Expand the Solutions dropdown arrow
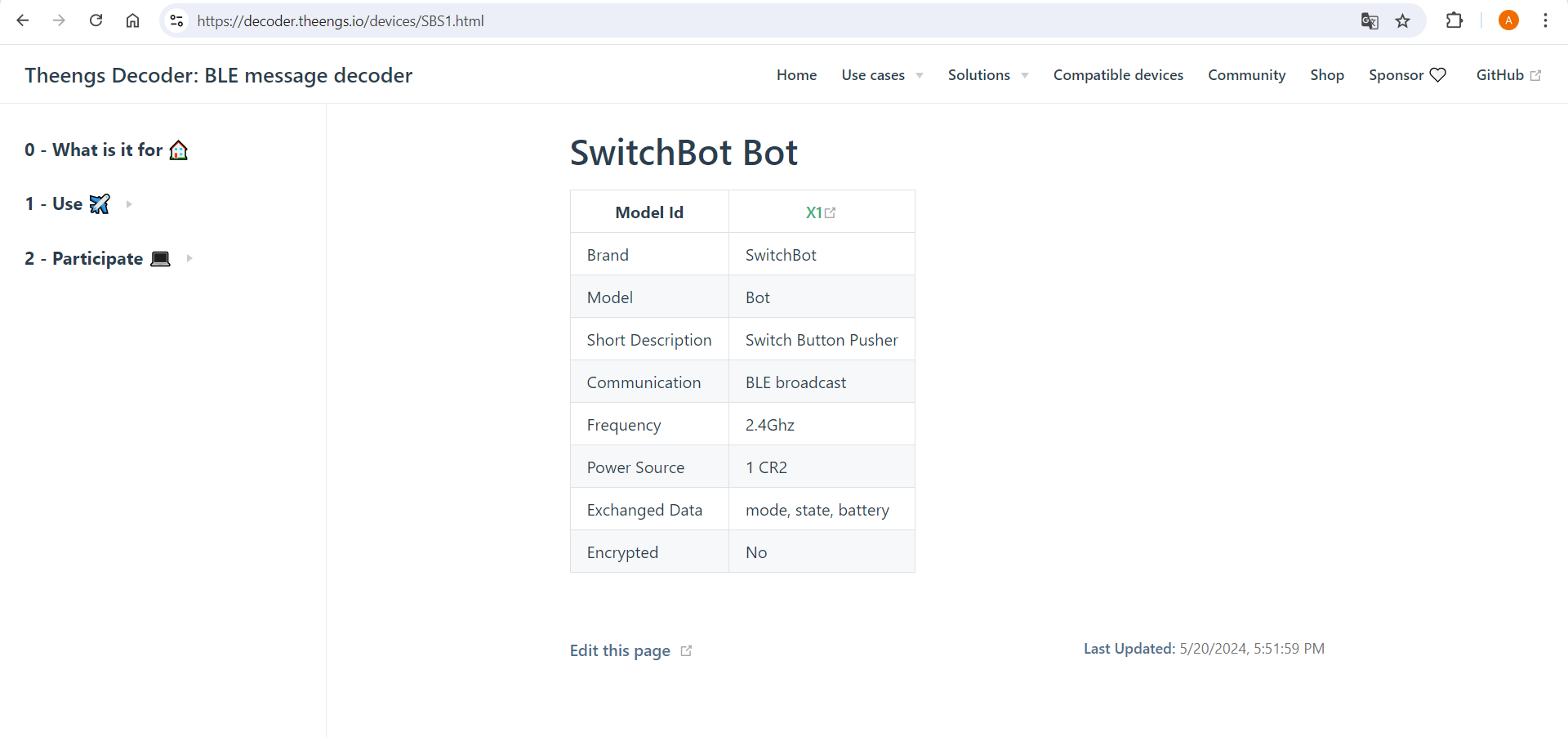The image size is (1568, 737). point(1025,76)
